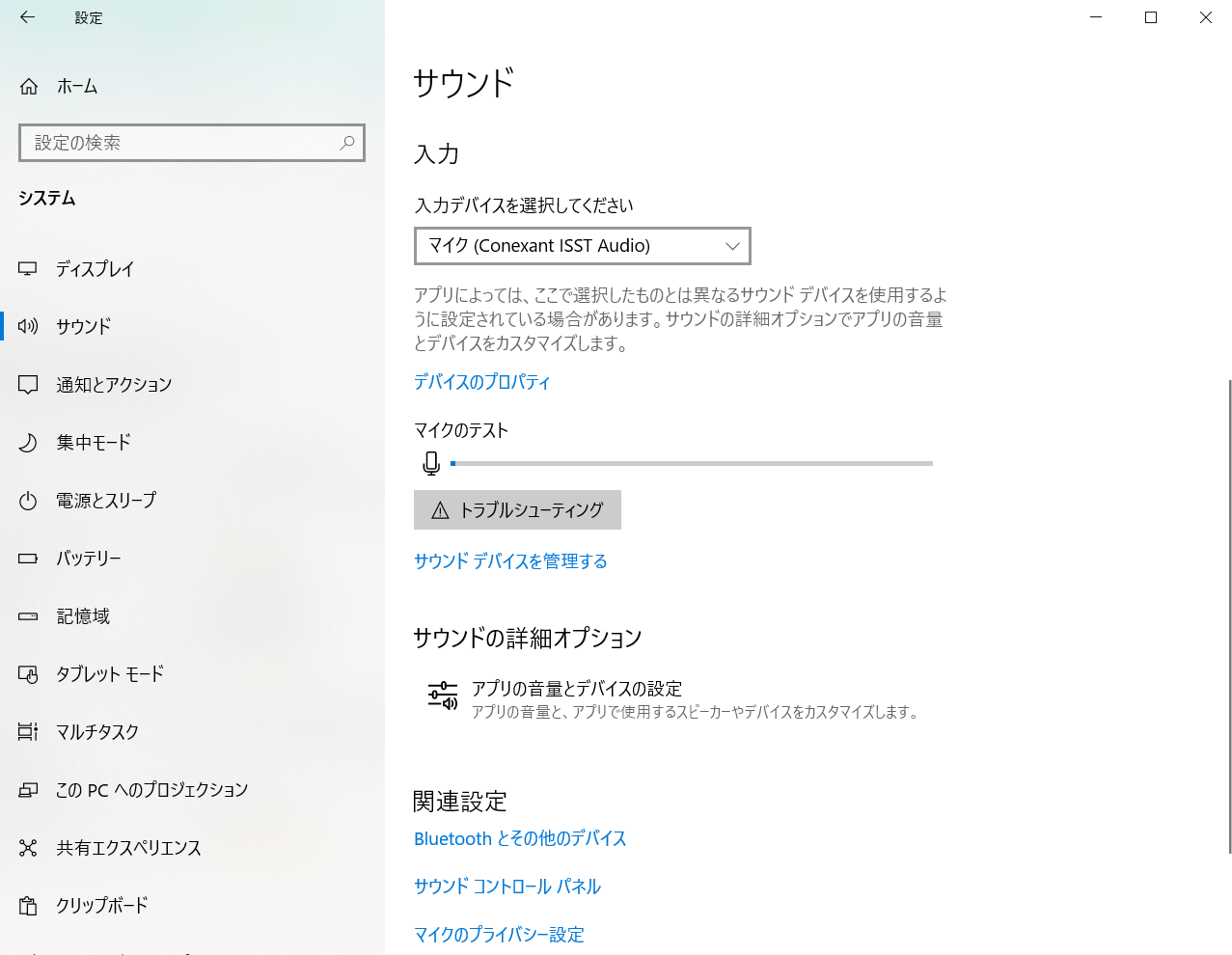Click the 通知とアクション message icon
Viewport: 1232px width, 955px height.
[28, 384]
